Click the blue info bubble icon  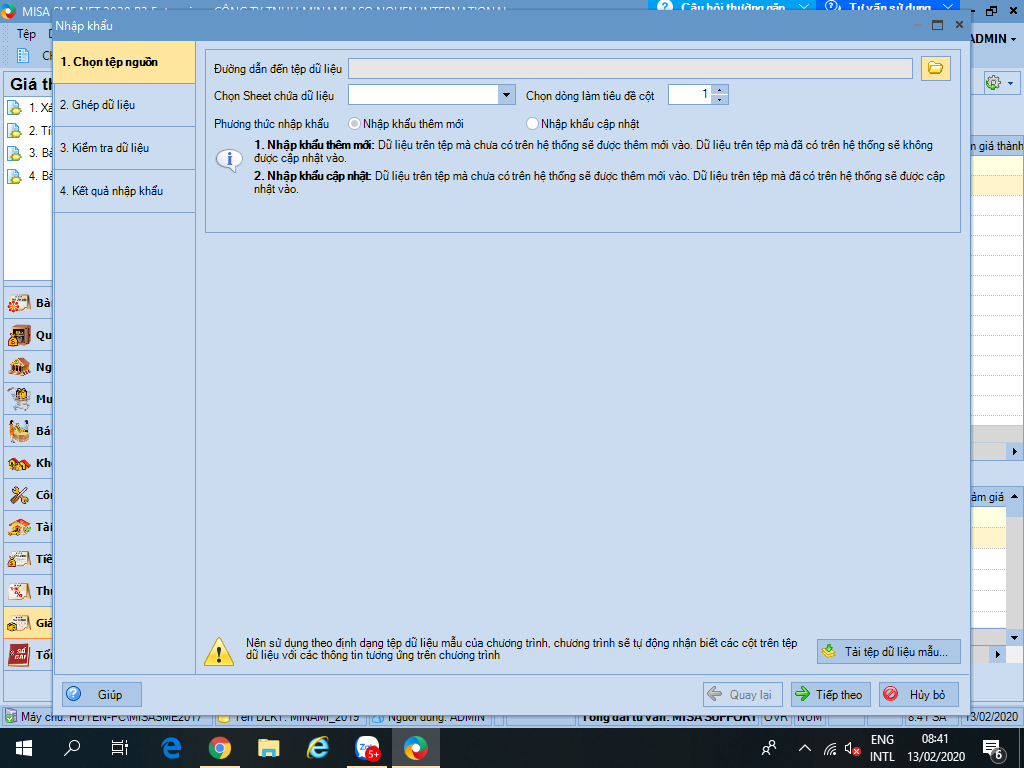pos(229,159)
